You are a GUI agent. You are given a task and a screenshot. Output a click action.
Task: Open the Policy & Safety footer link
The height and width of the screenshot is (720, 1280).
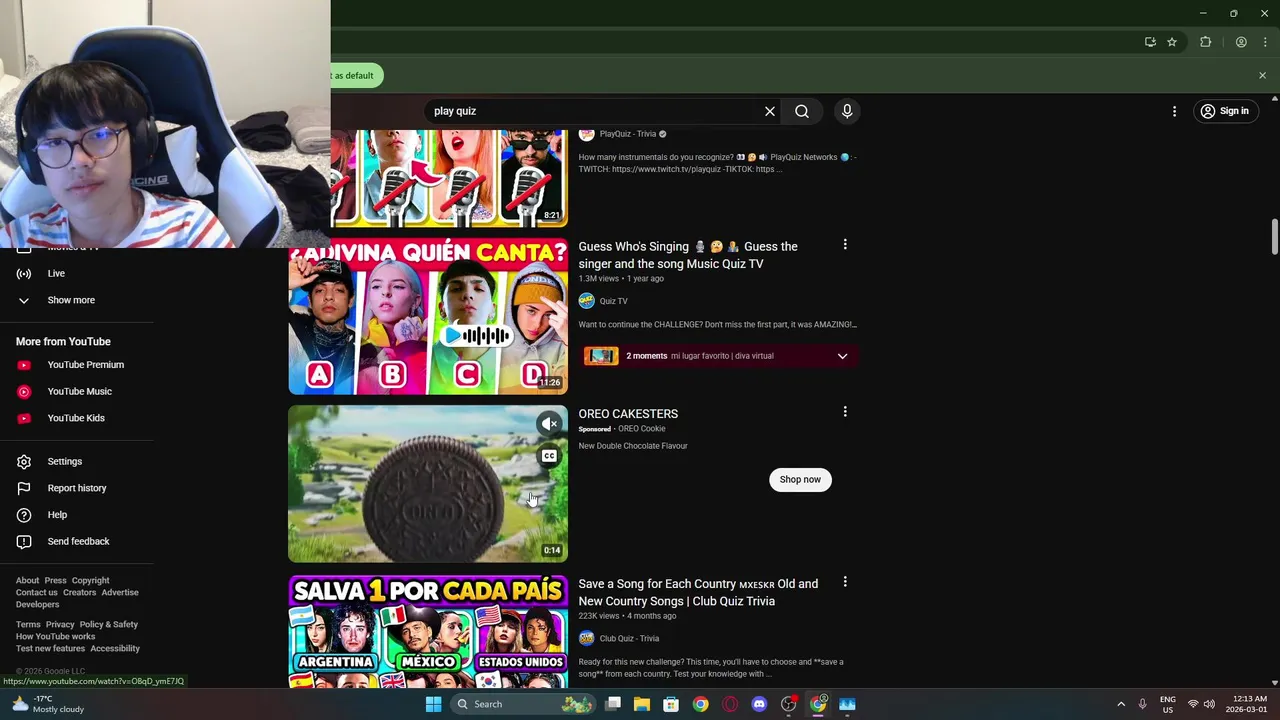coord(109,624)
